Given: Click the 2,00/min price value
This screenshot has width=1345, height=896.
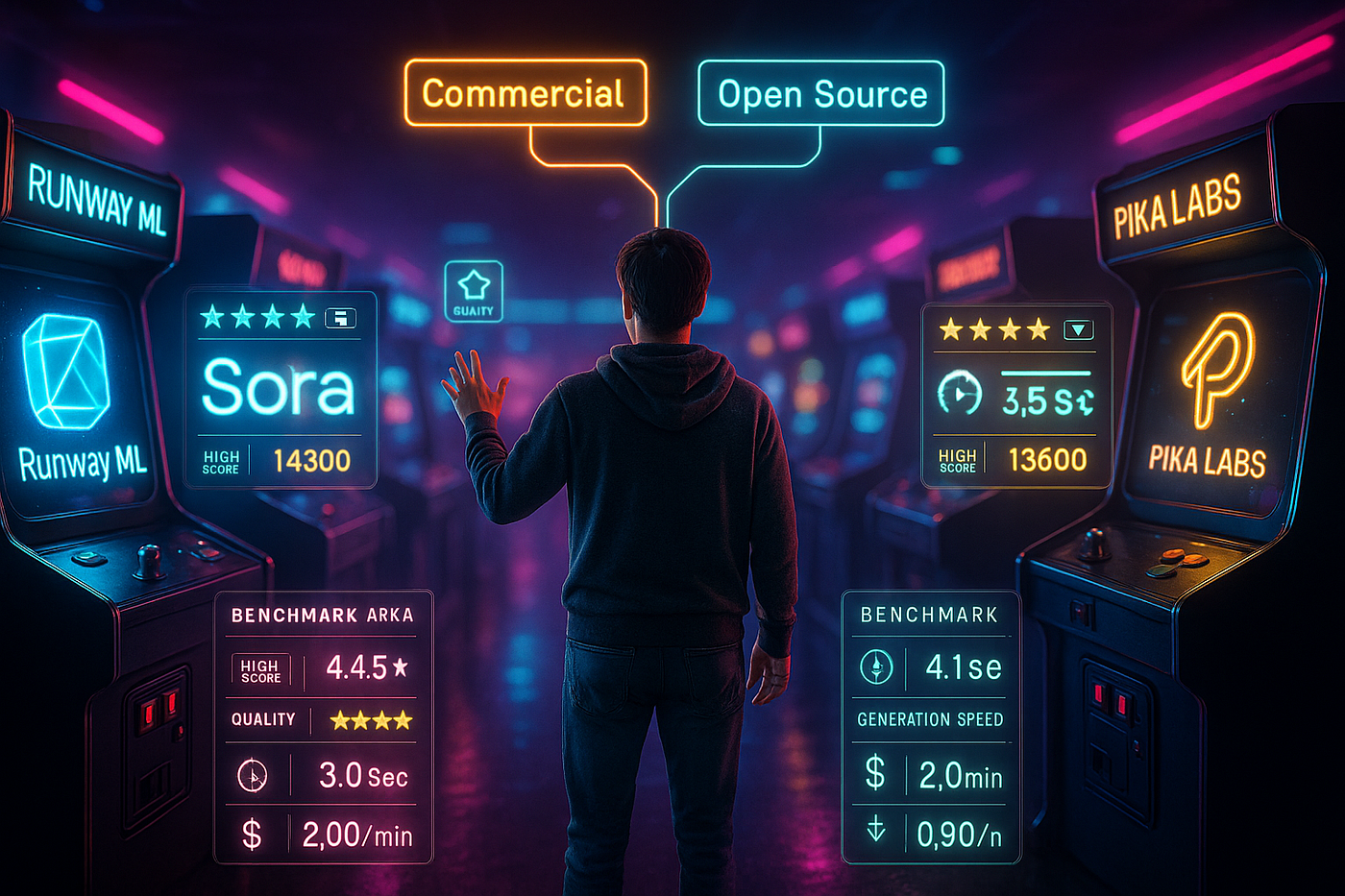Looking at the screenshot, I should coord(357,835).
